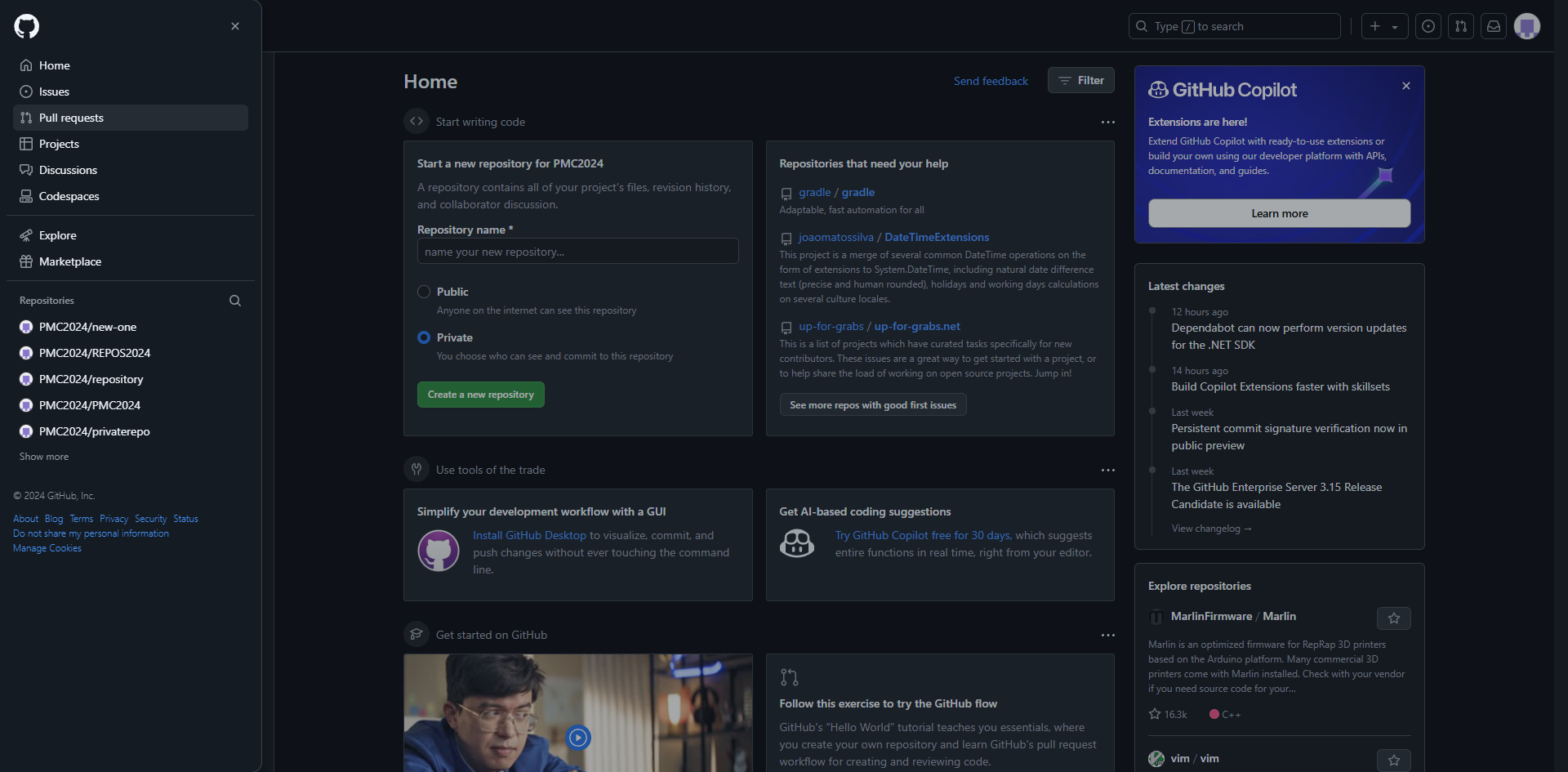Open Persistent commit signature verification changelog entry
1568x772 pixels.
point(1289,437)
